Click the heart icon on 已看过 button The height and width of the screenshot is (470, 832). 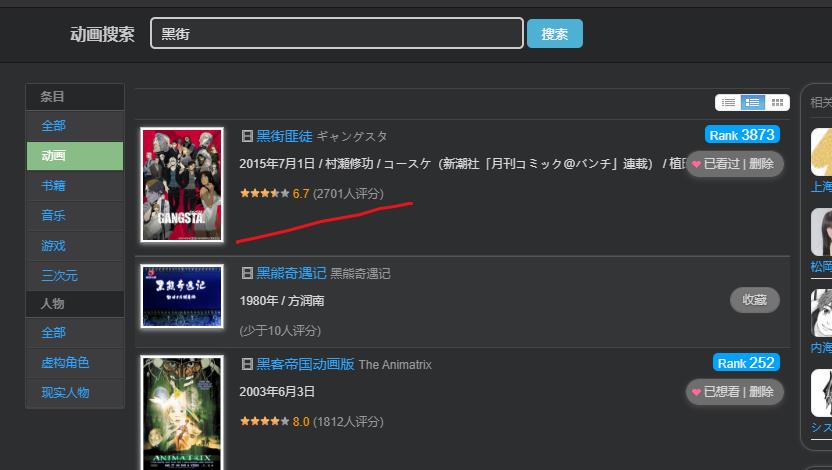(x=696, y=164)
